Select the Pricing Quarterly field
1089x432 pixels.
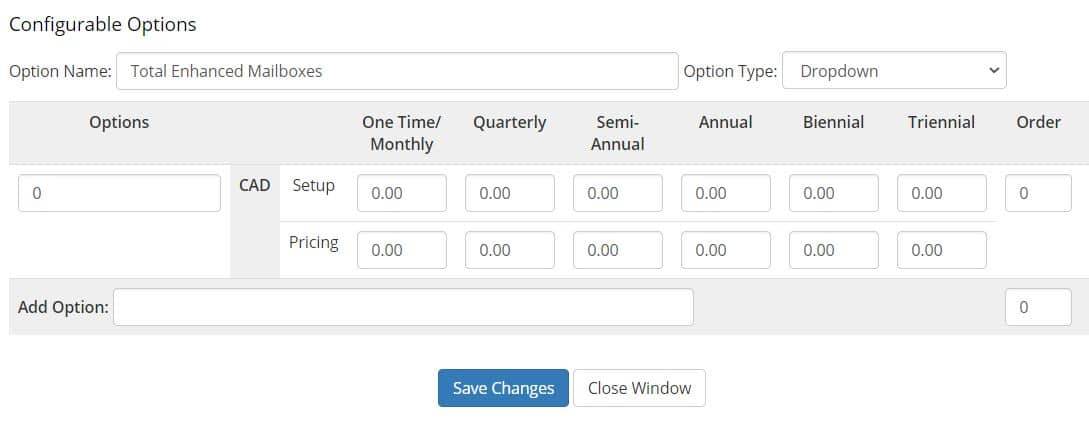click(510, 250)
